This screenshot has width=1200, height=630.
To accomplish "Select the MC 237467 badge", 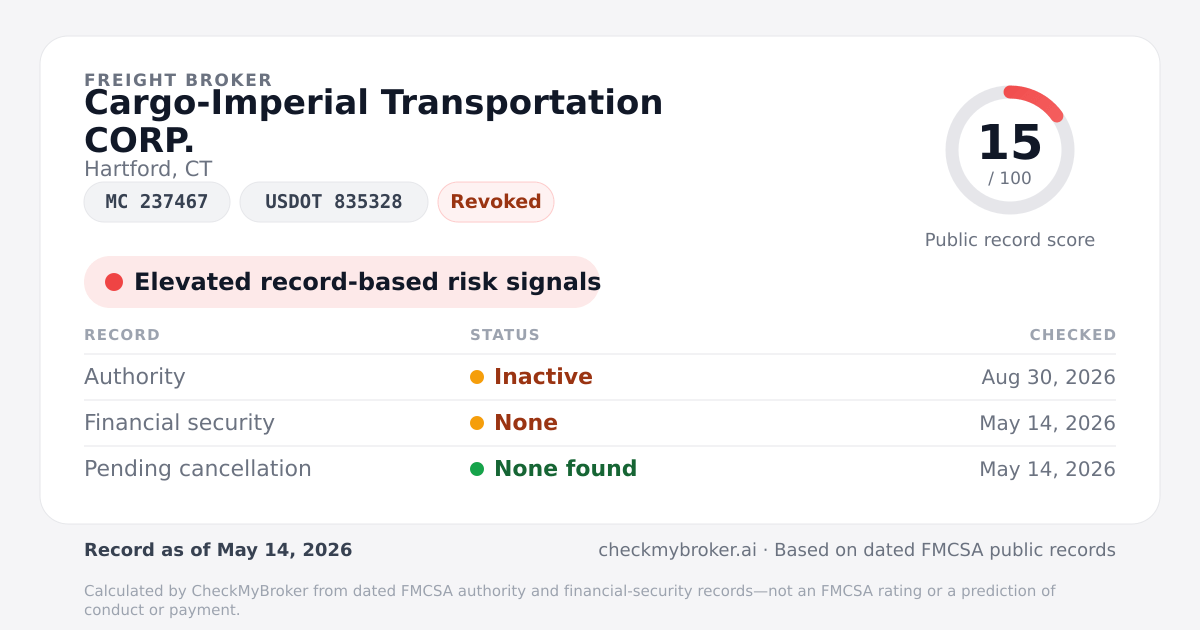I will [x=157, y=202].
